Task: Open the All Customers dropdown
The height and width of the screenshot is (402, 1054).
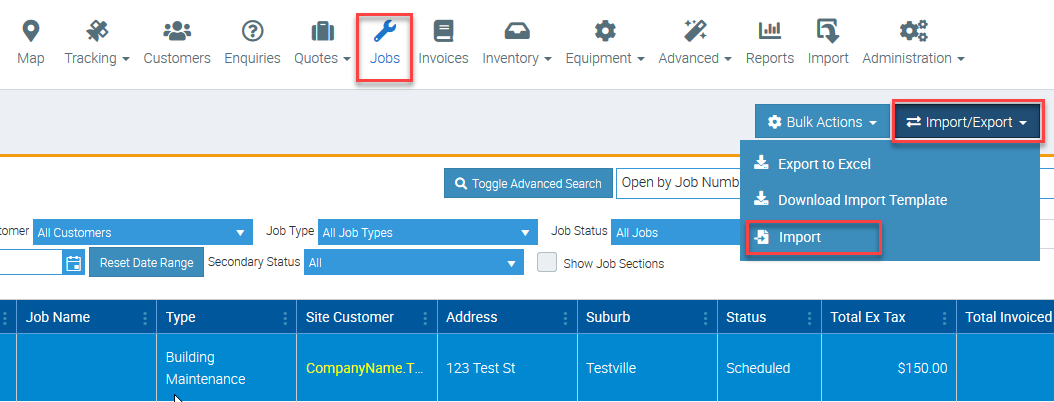Action: point(142,233)
